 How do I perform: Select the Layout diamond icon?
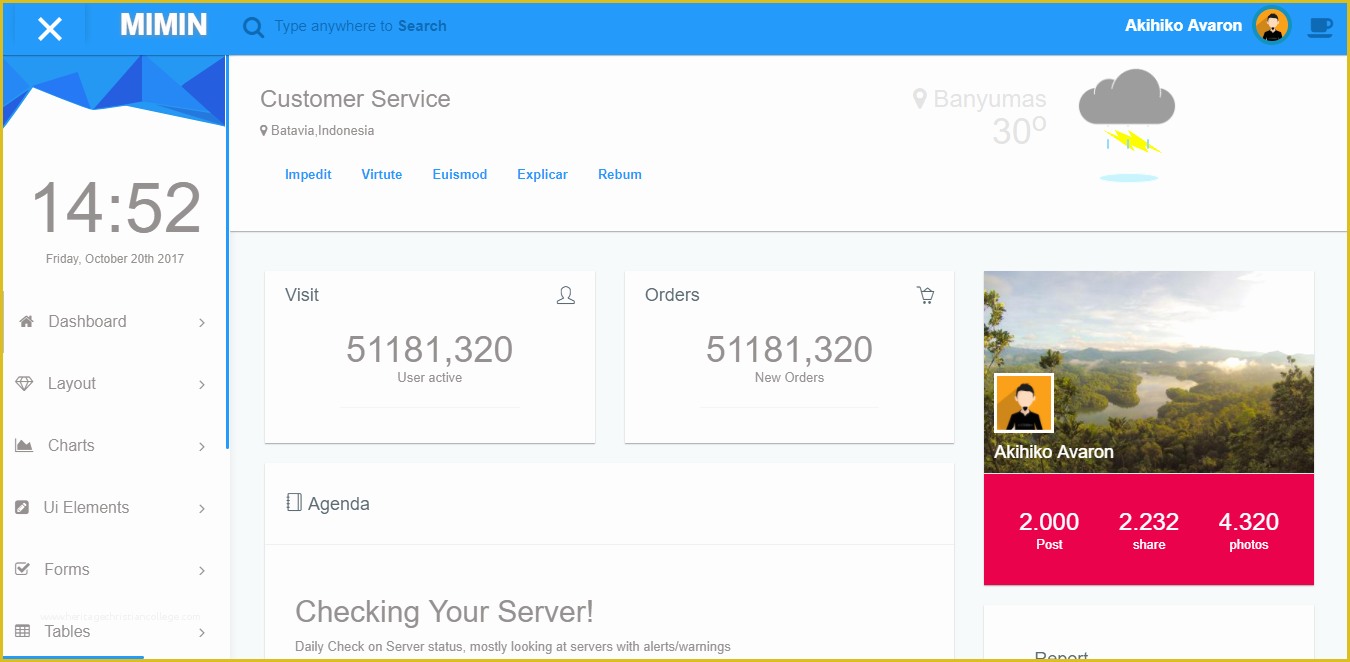(x=24, y=382)
